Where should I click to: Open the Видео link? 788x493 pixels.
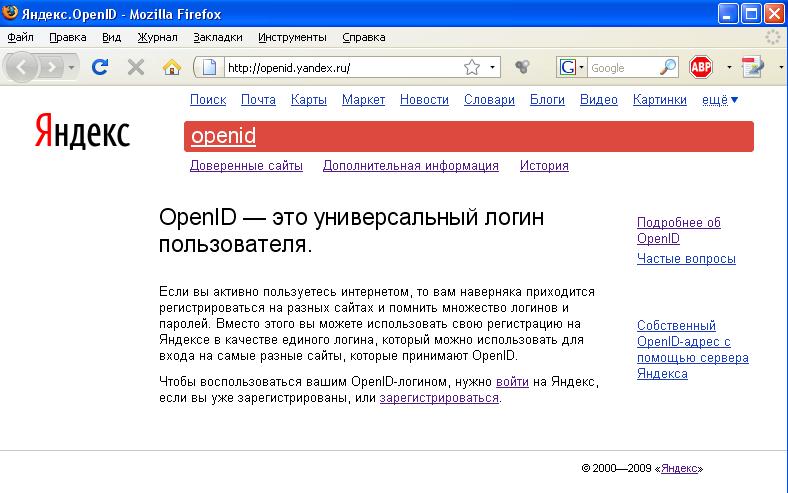click(x=599, y=100)
